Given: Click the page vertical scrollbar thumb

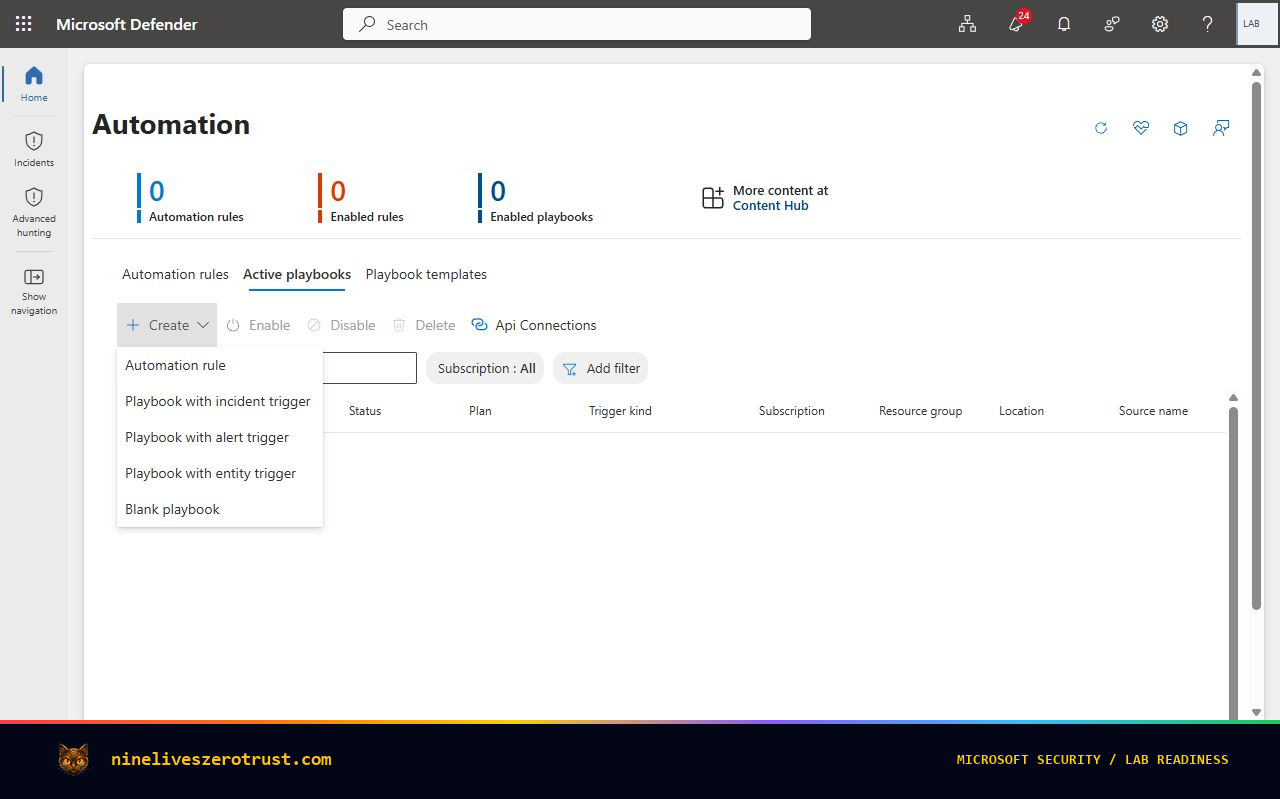Looking at the screenshot, I should click(1256, 345).
